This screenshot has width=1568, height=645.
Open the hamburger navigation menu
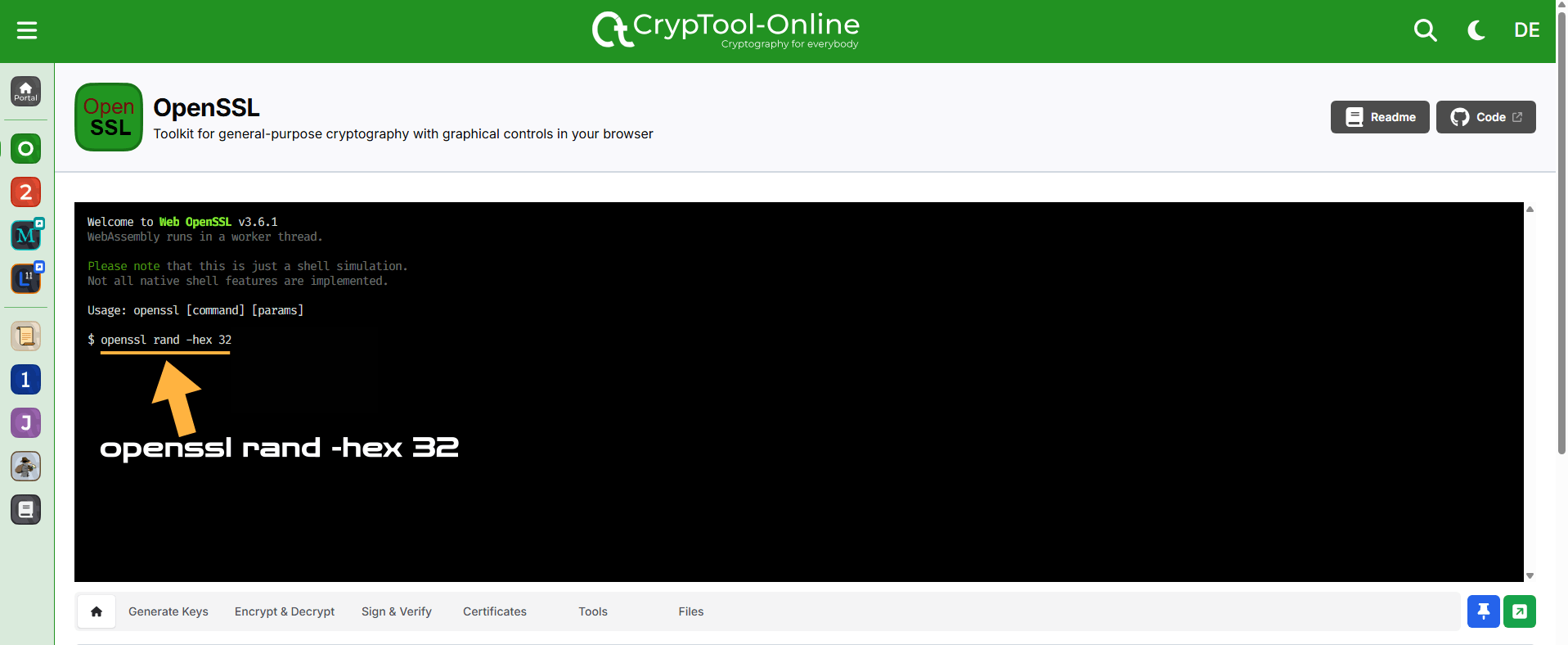(x=27, y=30)
